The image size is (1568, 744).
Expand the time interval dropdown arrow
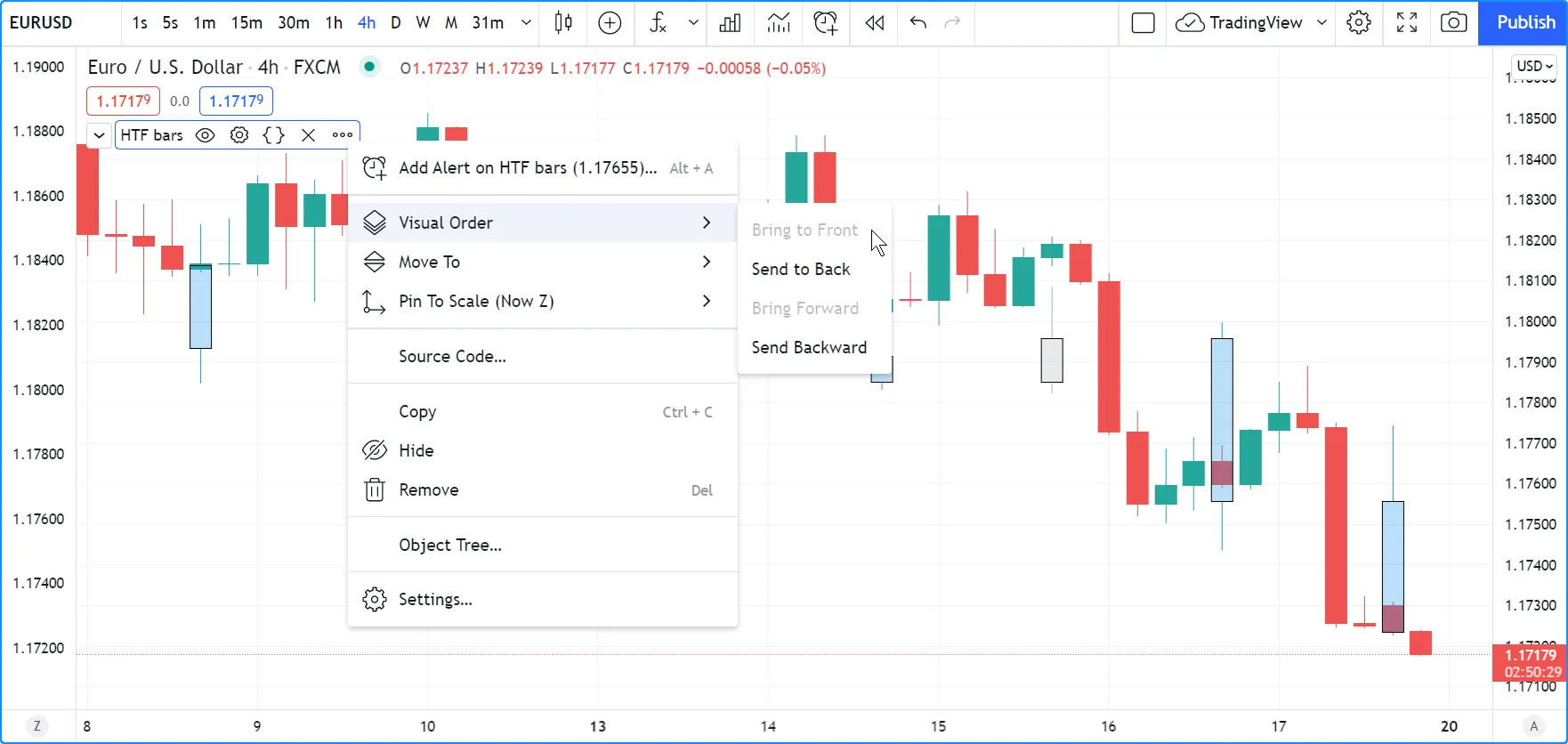[x=526, y=23]
